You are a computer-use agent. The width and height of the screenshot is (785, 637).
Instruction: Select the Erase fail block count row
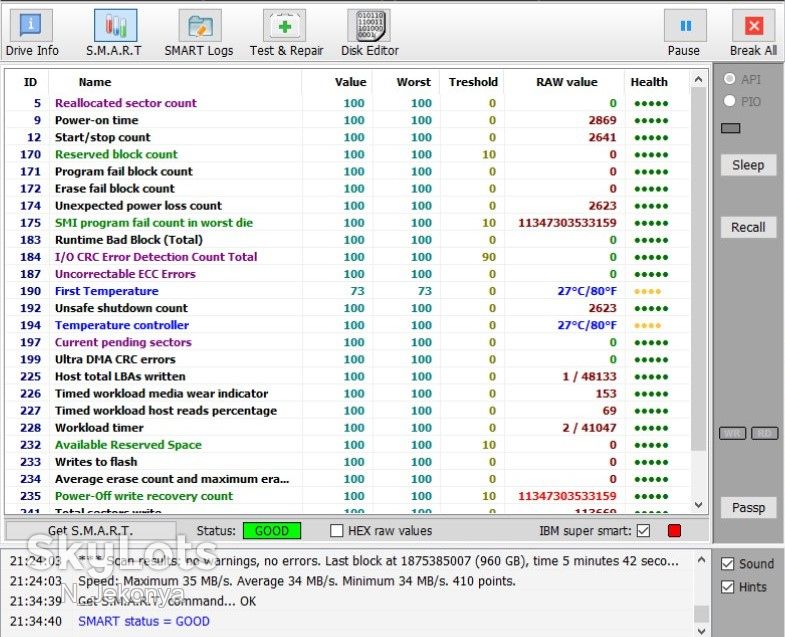(x=348, y=188)
